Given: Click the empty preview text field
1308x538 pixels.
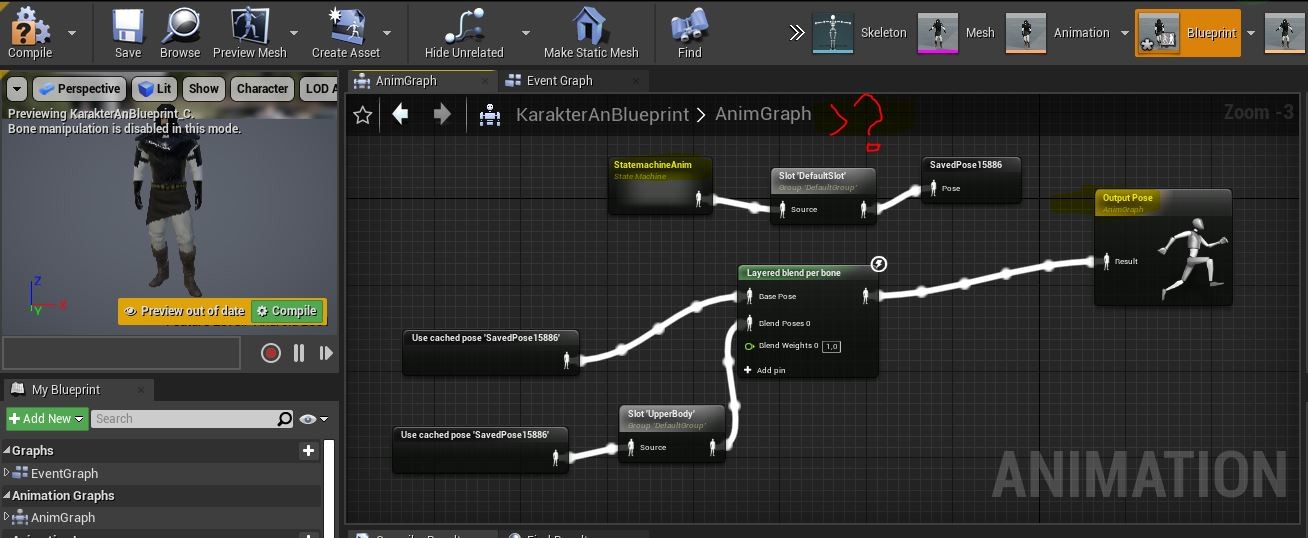Looking at the screenshot, I should click(122, 353).
